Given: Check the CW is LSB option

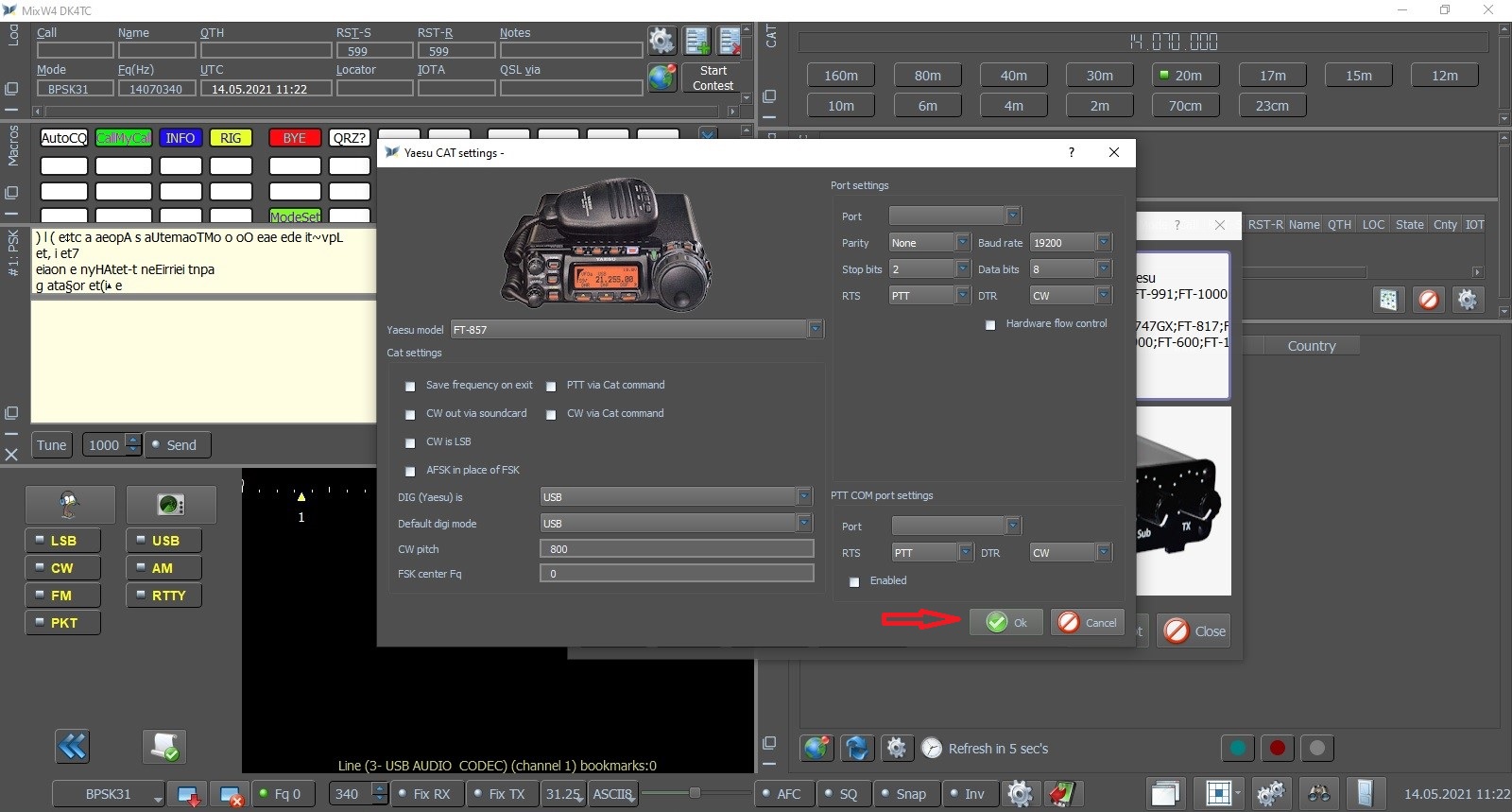Looking at the screenshot, I should click(410, 442).
